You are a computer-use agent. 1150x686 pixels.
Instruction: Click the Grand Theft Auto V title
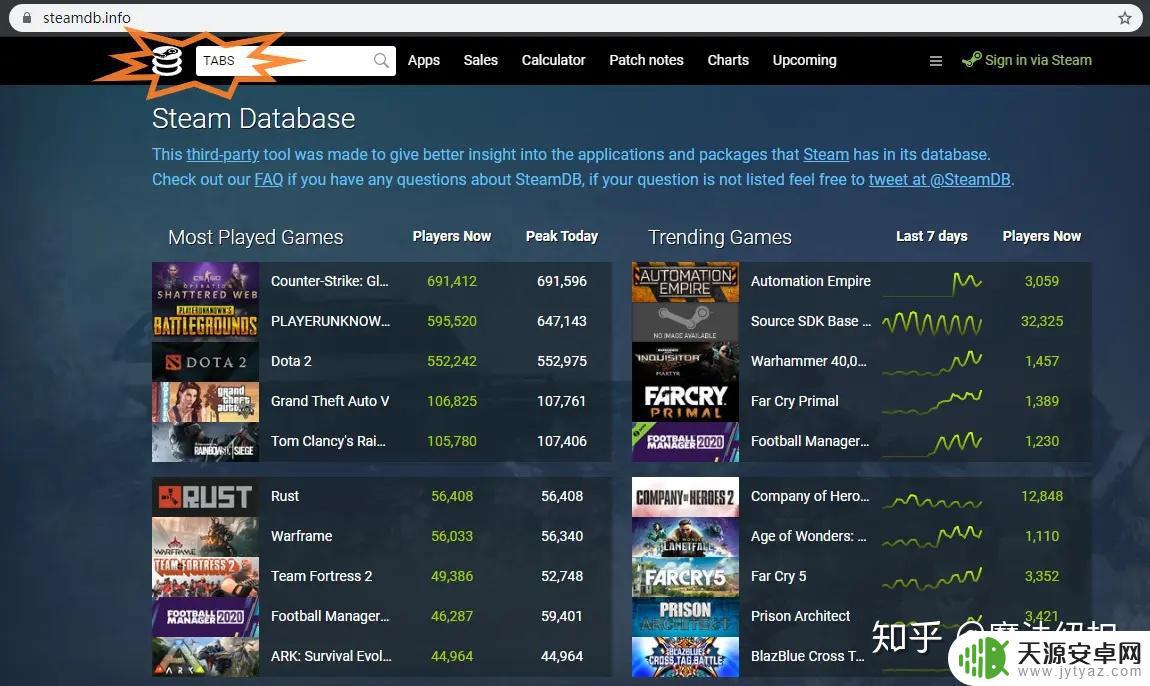click(330, 401)
